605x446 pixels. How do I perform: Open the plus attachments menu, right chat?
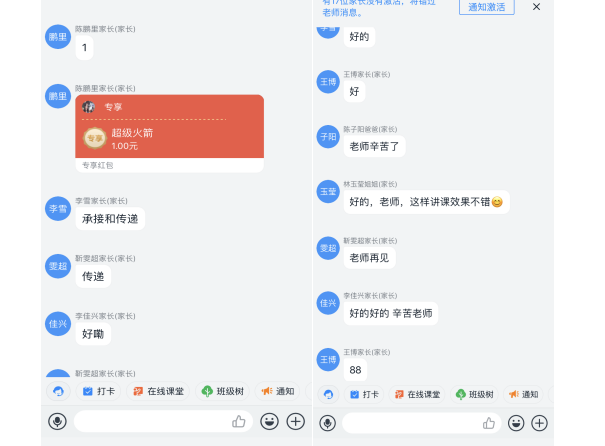(539, 423)
